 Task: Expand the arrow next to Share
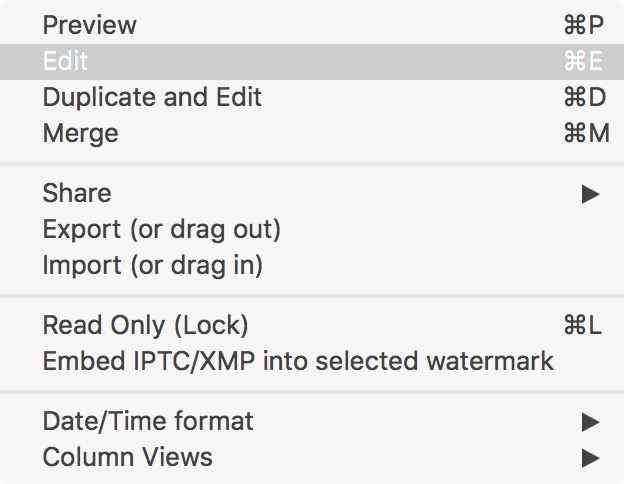click(x=590, y=194)
